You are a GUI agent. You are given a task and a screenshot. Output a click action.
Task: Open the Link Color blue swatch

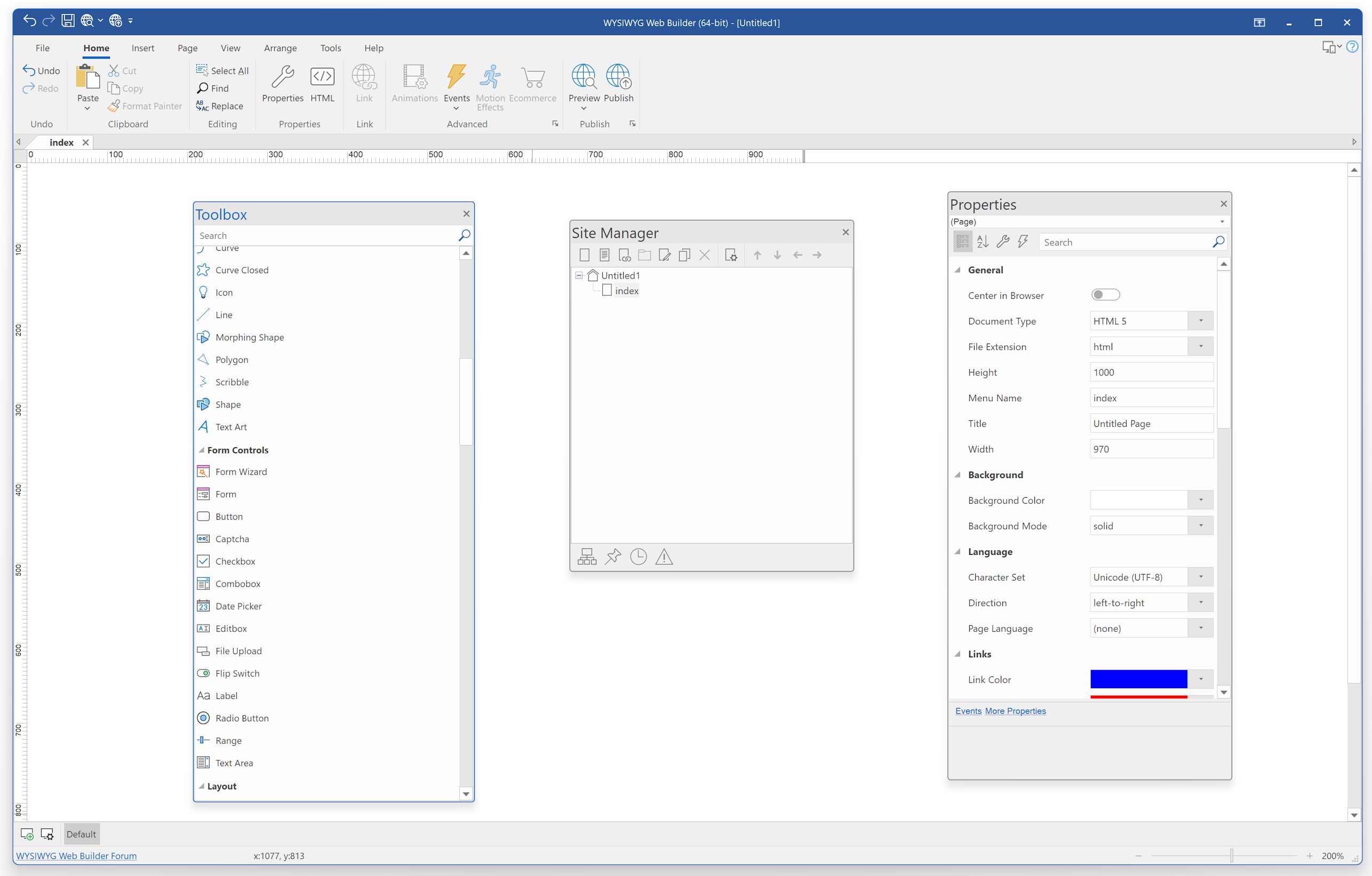(x=1138, y=680)
